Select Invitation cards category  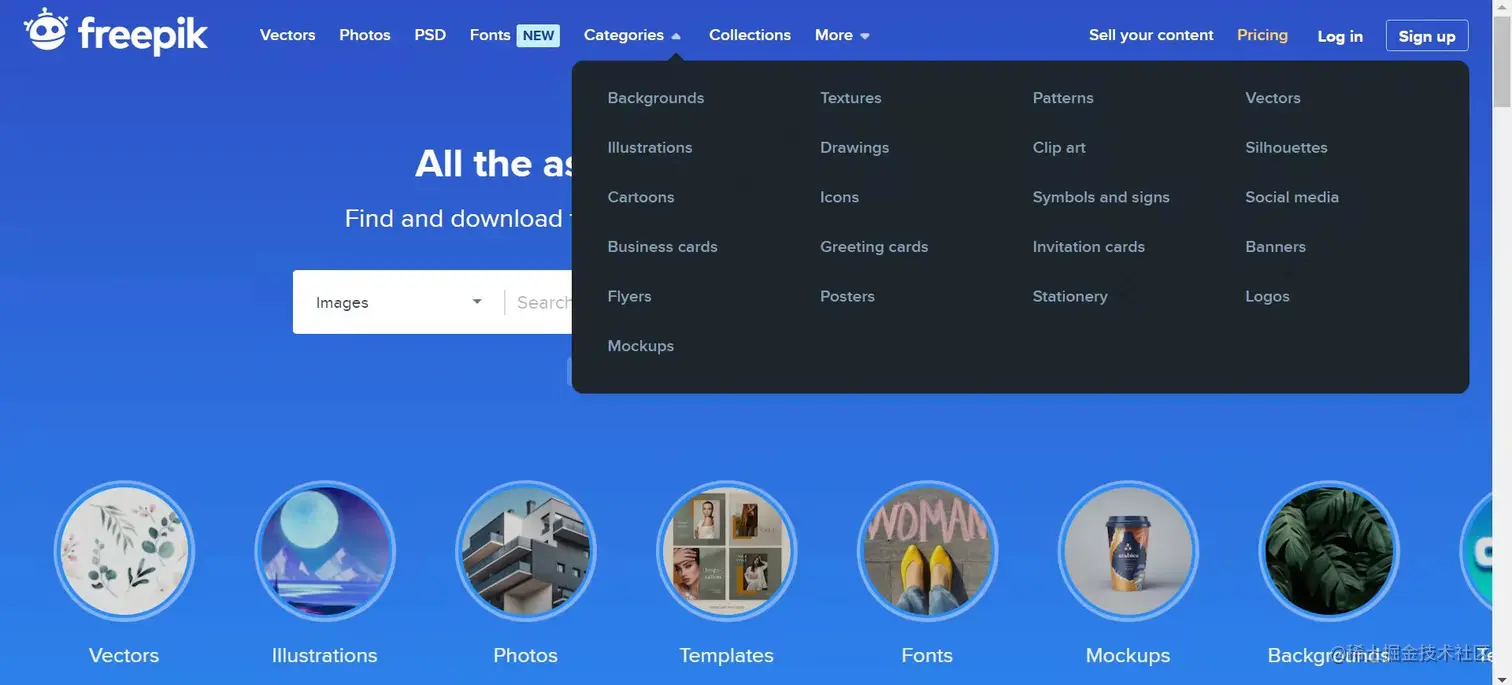(1089, 247)
